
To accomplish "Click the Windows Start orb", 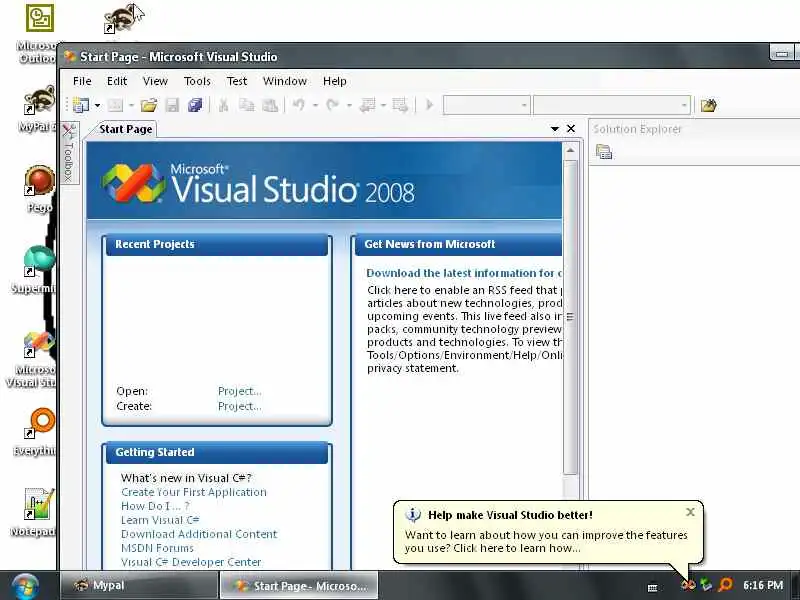I will [25, 587].
